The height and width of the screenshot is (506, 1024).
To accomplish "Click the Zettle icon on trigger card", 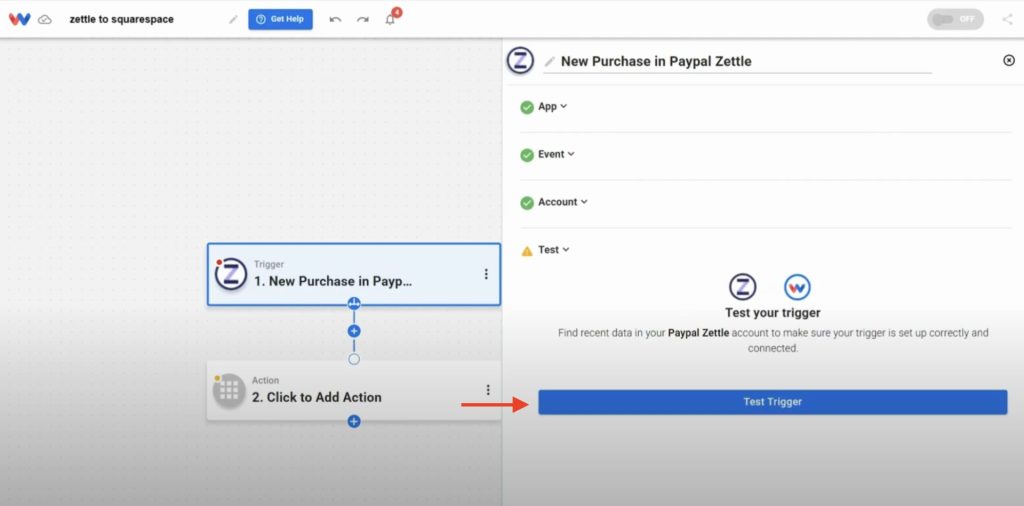I will coord(231,274).
